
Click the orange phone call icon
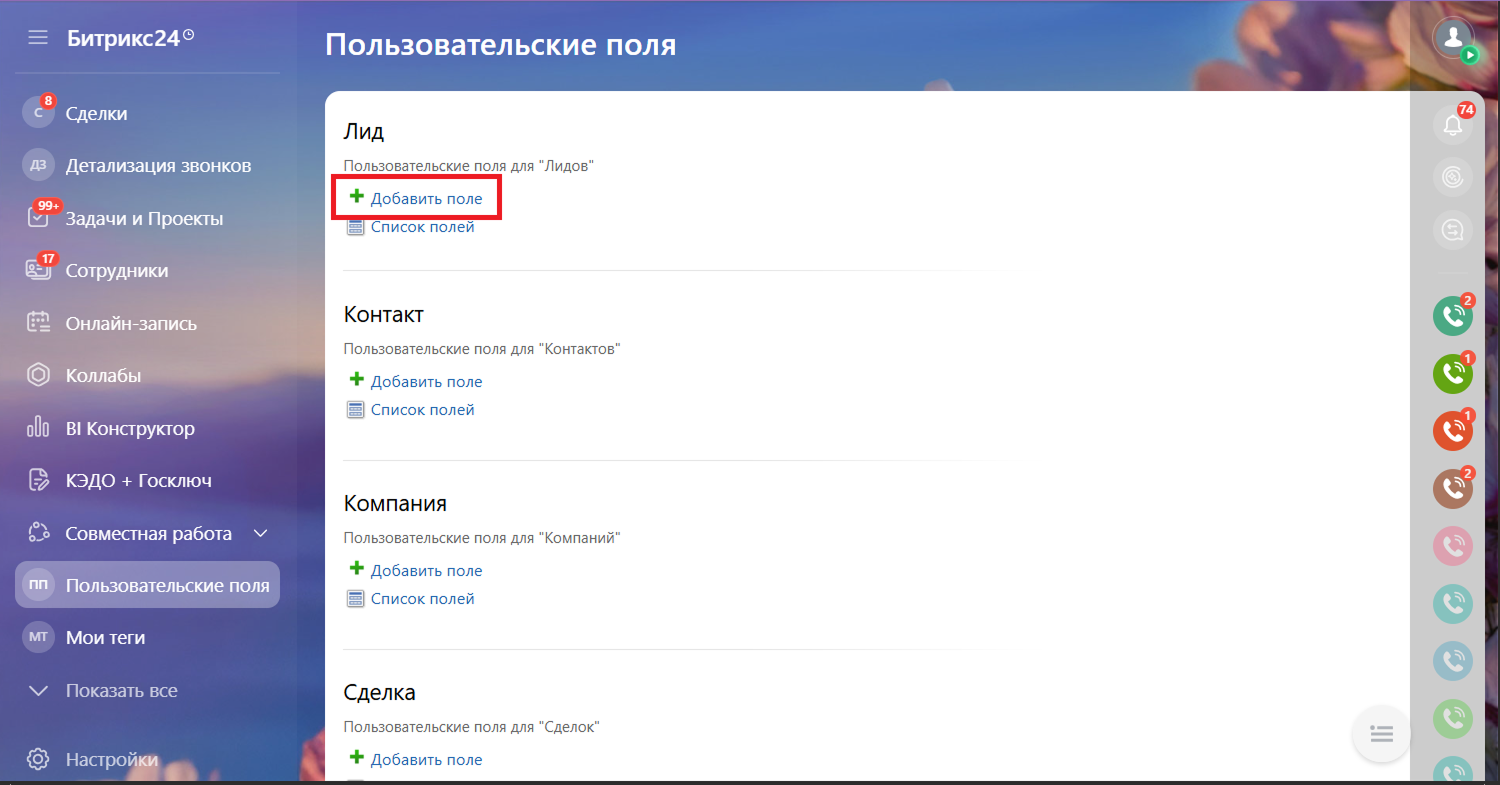1453,430
